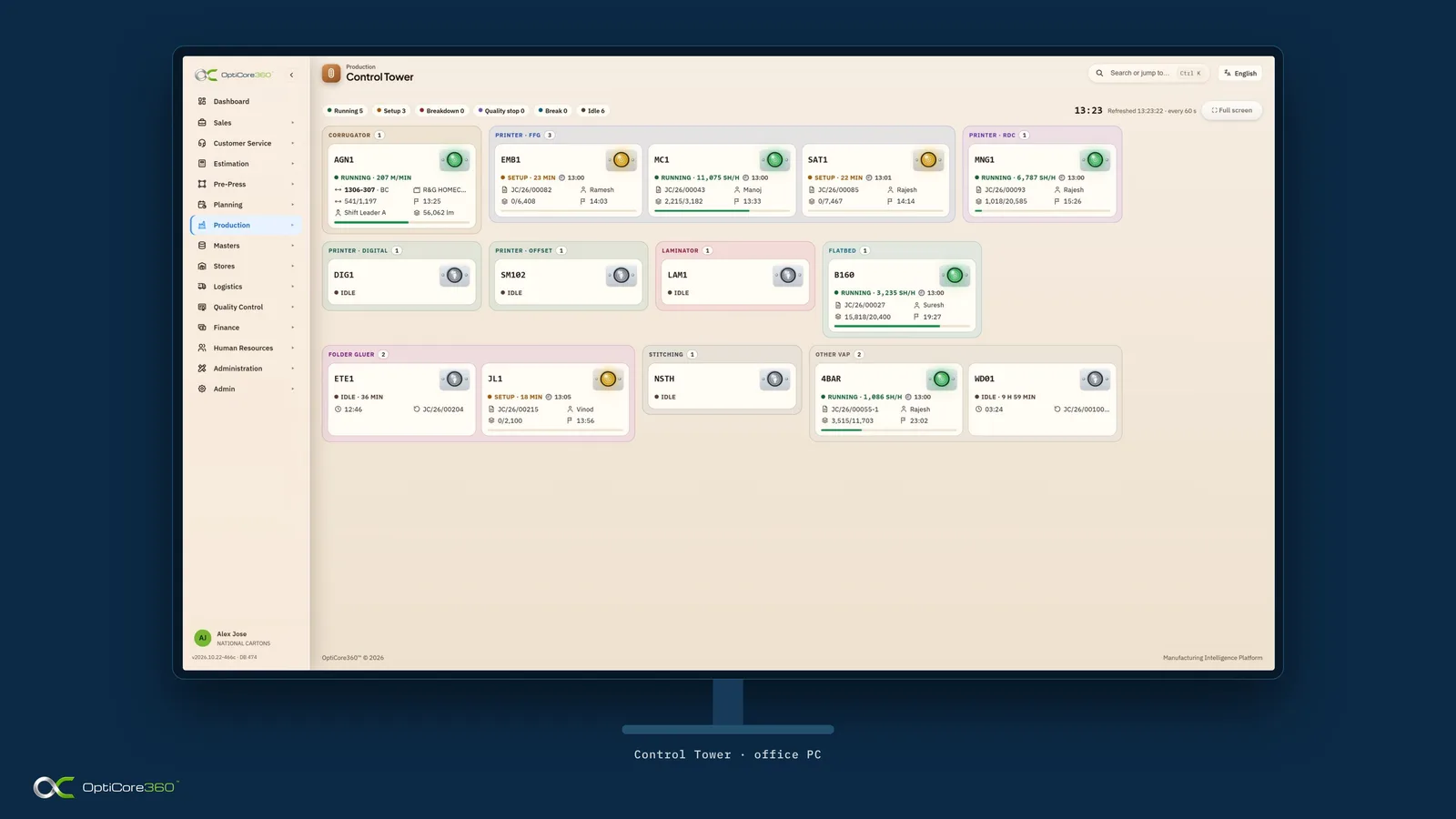Viewport: 1456px width, 819px height.
Task: Click the MC1 job progress bar
Action: pos(723,211)
